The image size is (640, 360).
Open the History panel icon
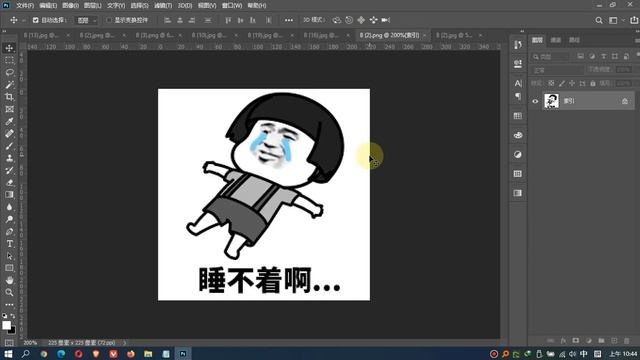point(518,45)
